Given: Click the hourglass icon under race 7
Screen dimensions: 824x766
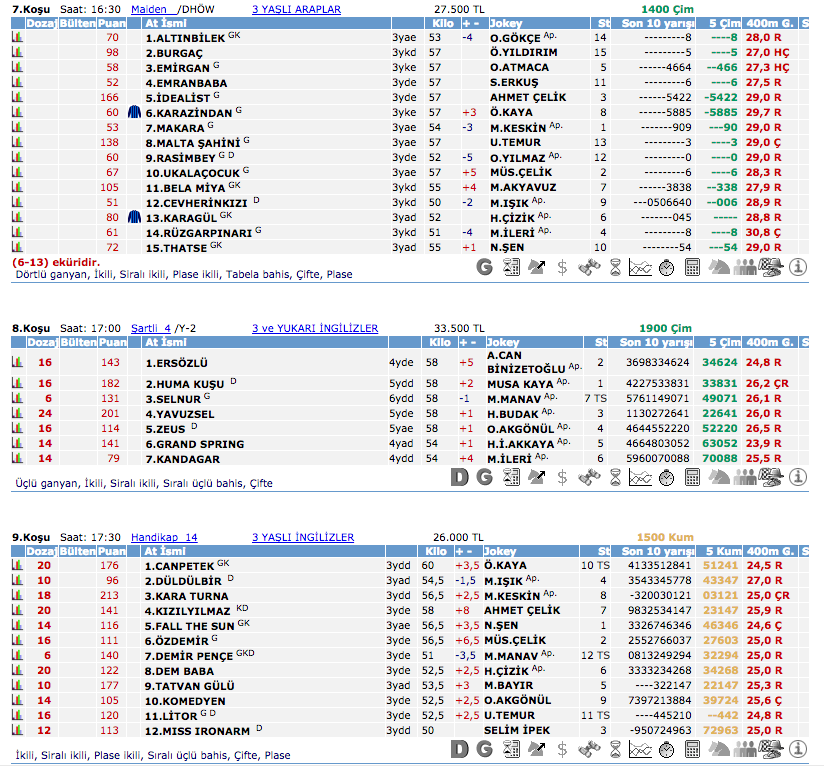Looking at the screenshot, I should pyautogui.click(x=615, y=267).
